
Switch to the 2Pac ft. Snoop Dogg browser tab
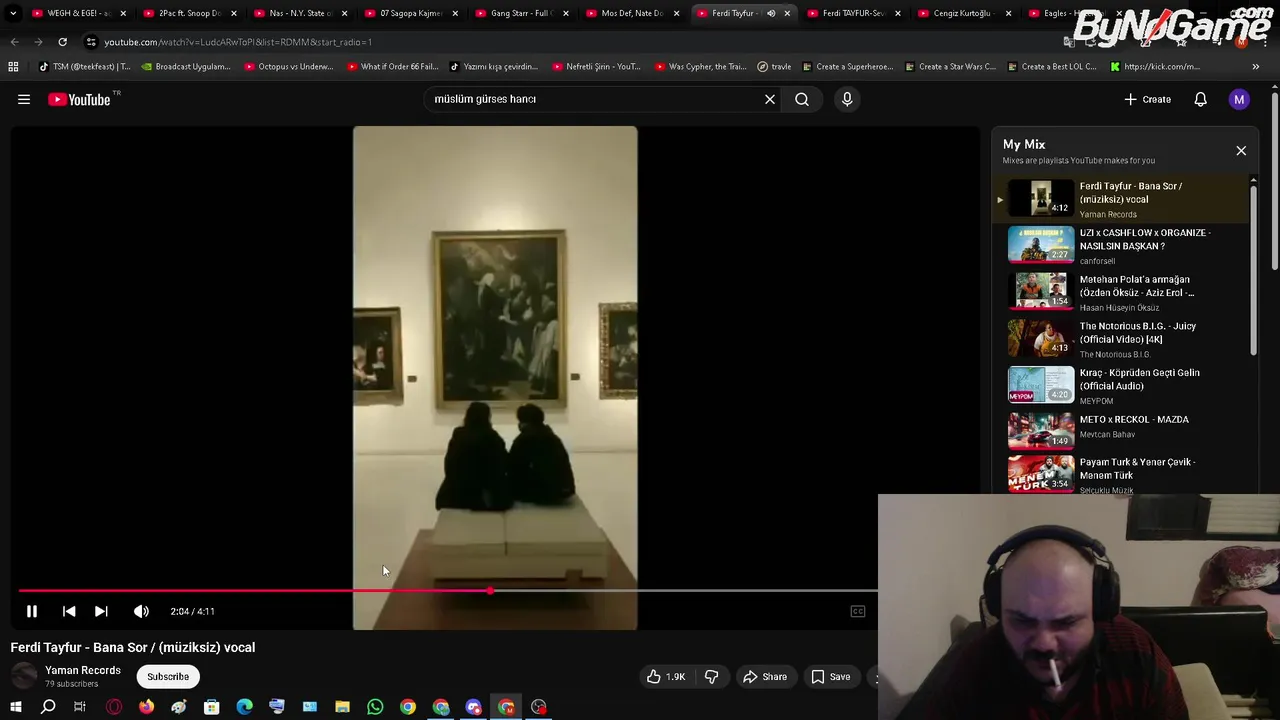click(x=188, y=13)
